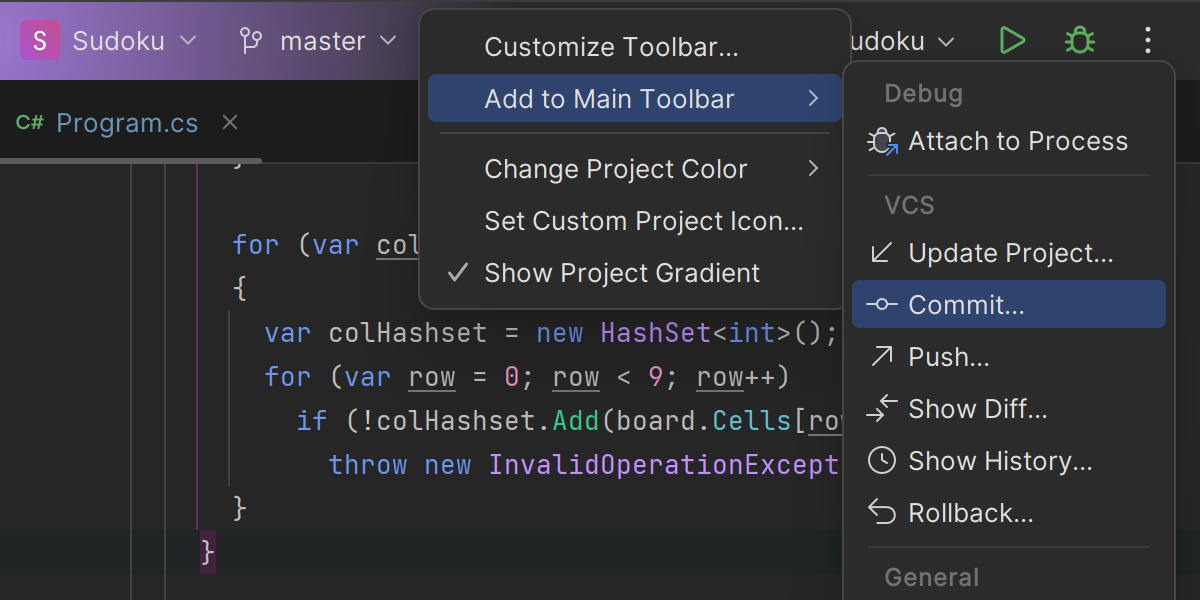The image size is (1200, 600).
Task: Click the Update Project arrow icon
Action: click(881, 253)
